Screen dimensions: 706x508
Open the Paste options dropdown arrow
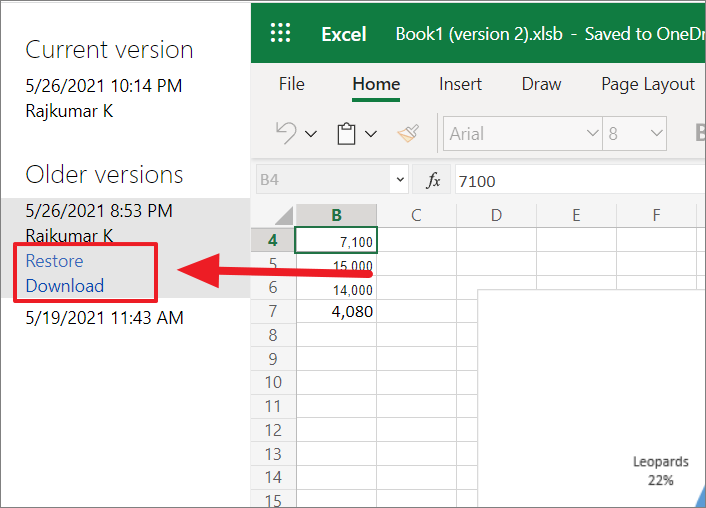tap(371, 134)
